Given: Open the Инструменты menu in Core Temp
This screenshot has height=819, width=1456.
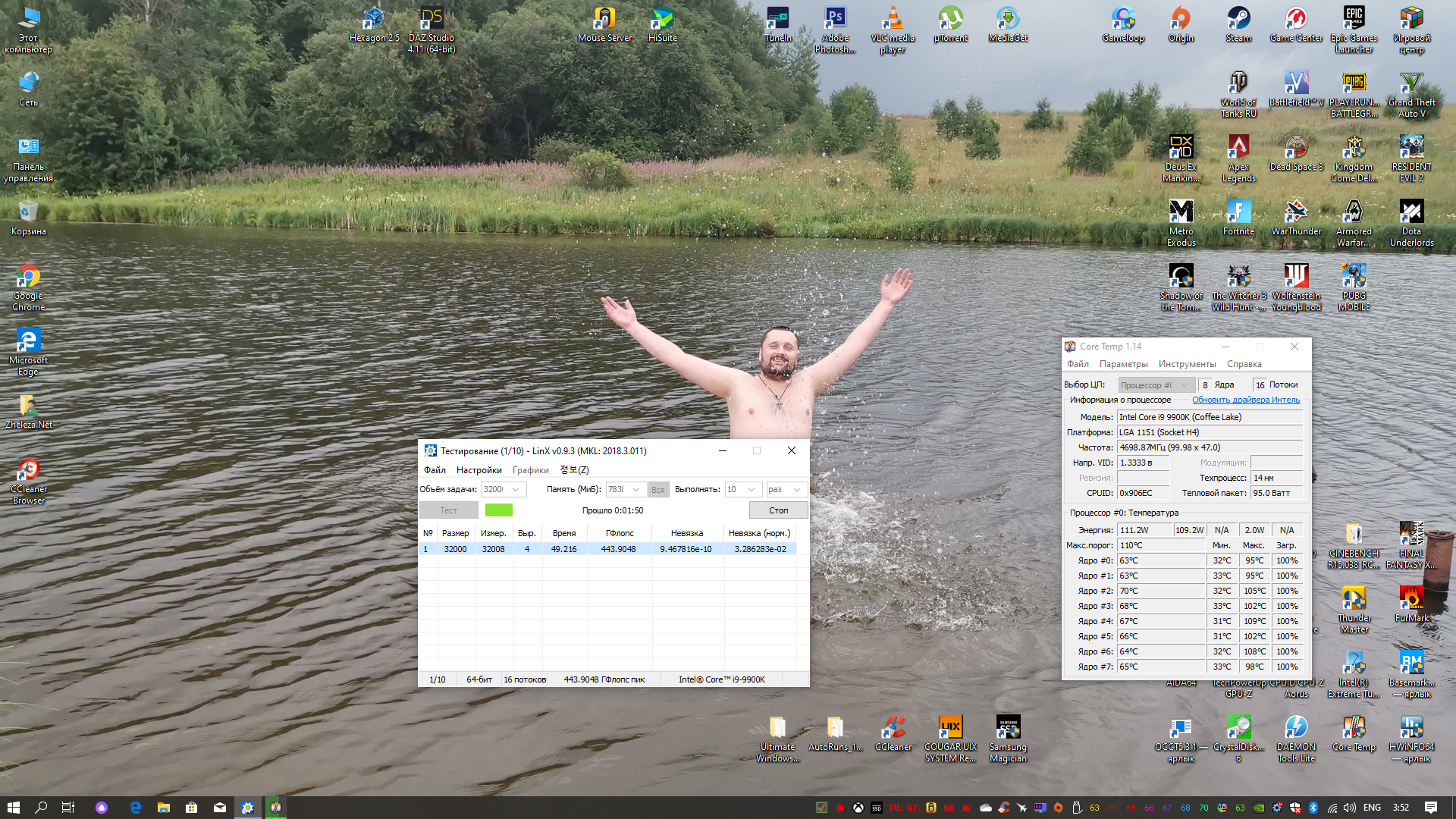Looking at the screenshot, I should tap(1187, 364).
